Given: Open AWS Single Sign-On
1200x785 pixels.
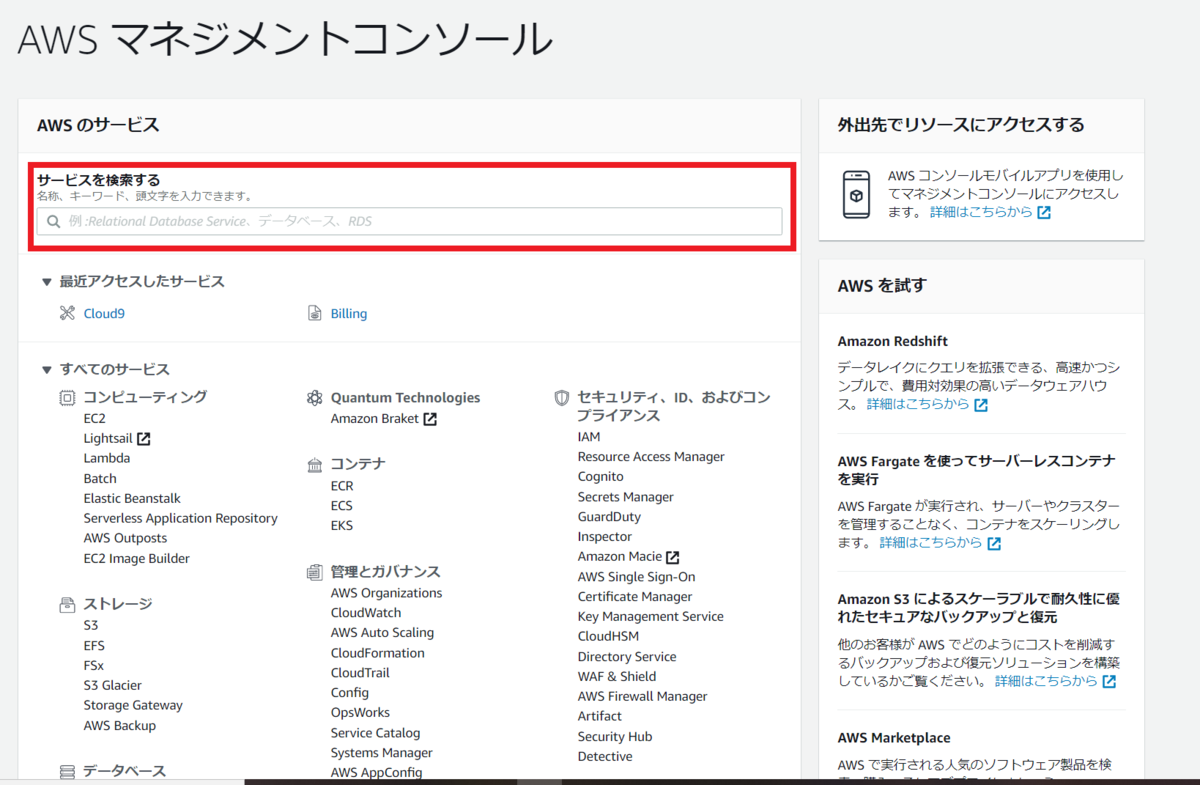Looking at the screenshot, I should click(637, 576).
